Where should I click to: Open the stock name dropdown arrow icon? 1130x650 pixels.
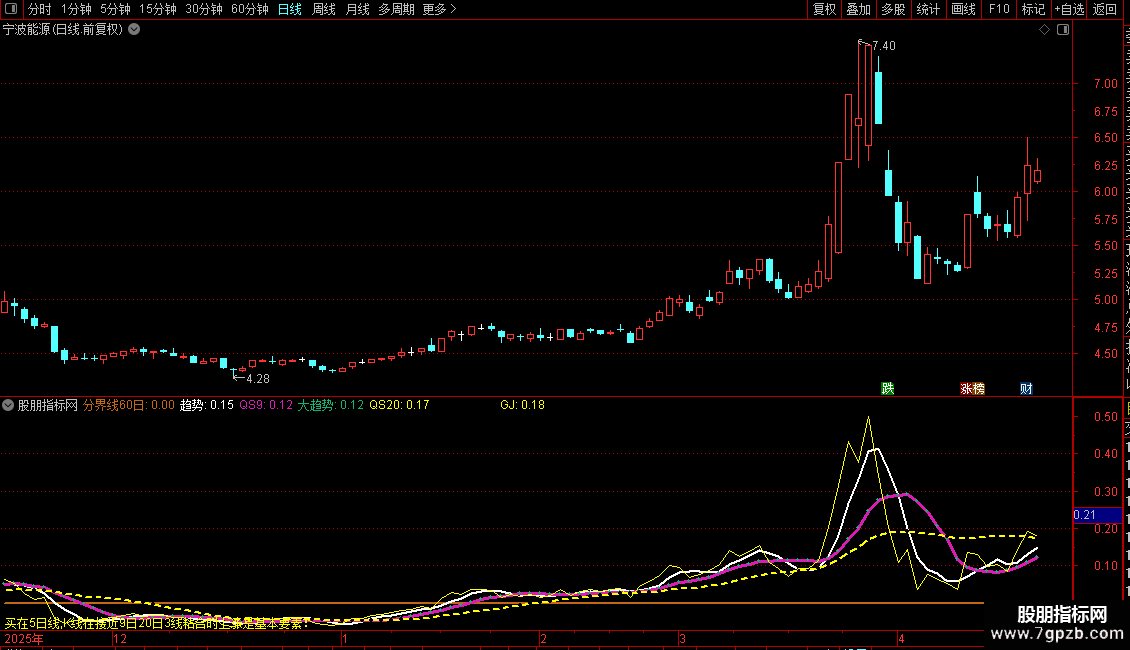click(x=134, y=30)
